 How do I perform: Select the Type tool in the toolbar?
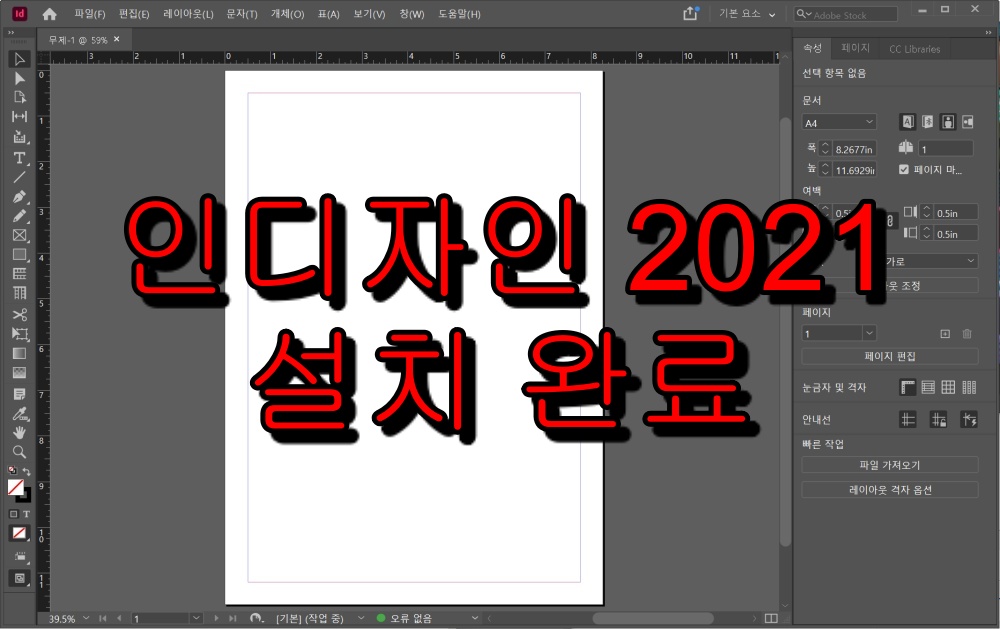click(18, 157)
